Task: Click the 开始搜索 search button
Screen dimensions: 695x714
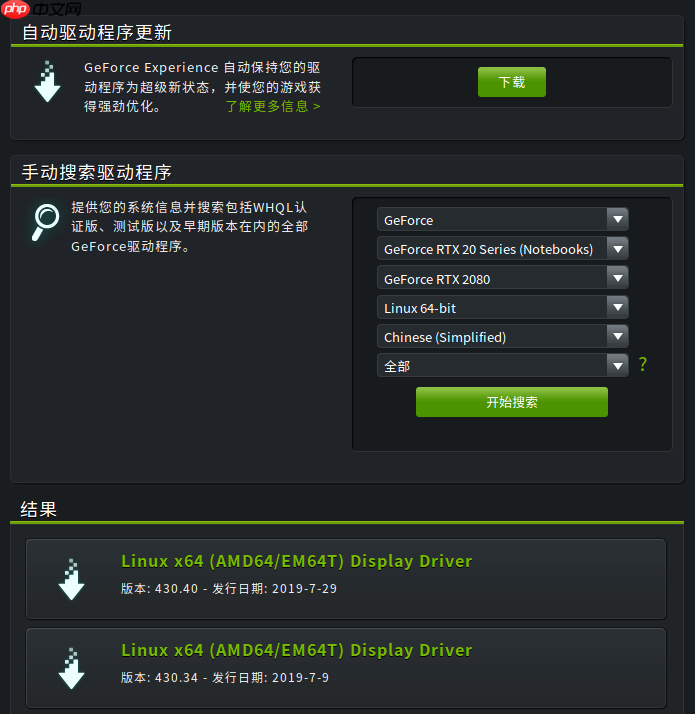Action: point(512,402)
